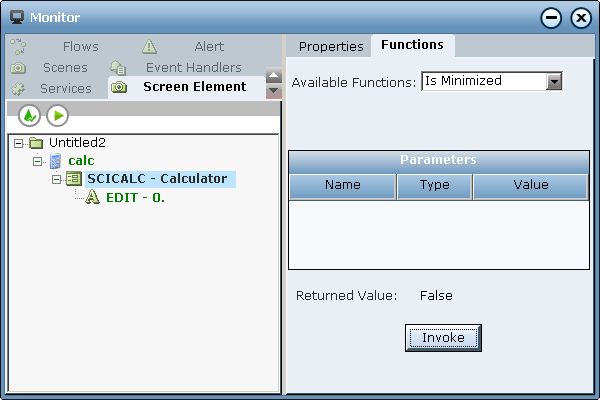Open the Event Handlers tab
Screen dimensions: 600x400
point(193,67)
